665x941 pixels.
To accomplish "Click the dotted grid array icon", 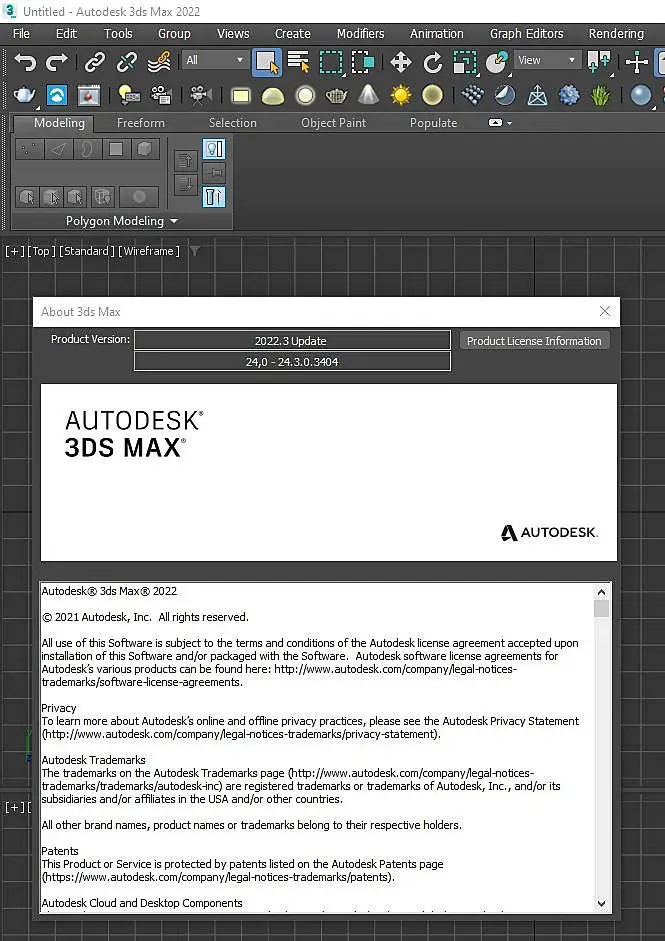I will click(473, 95).
